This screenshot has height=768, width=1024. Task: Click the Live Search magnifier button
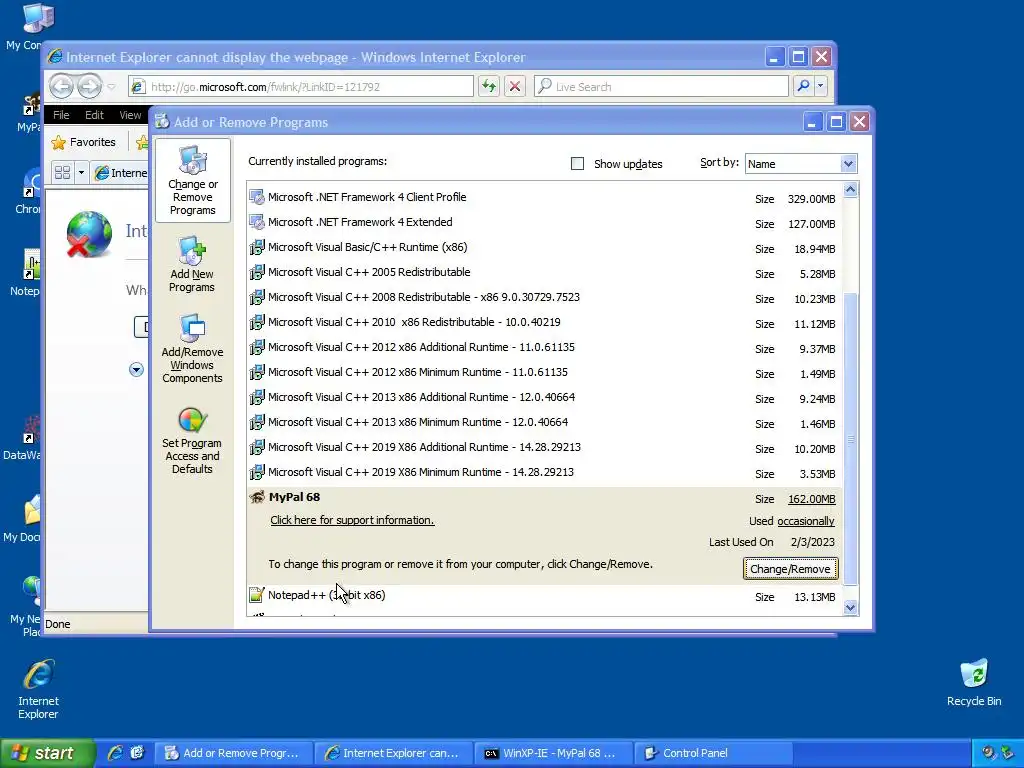pyautogui.click(x=804, y=86)
